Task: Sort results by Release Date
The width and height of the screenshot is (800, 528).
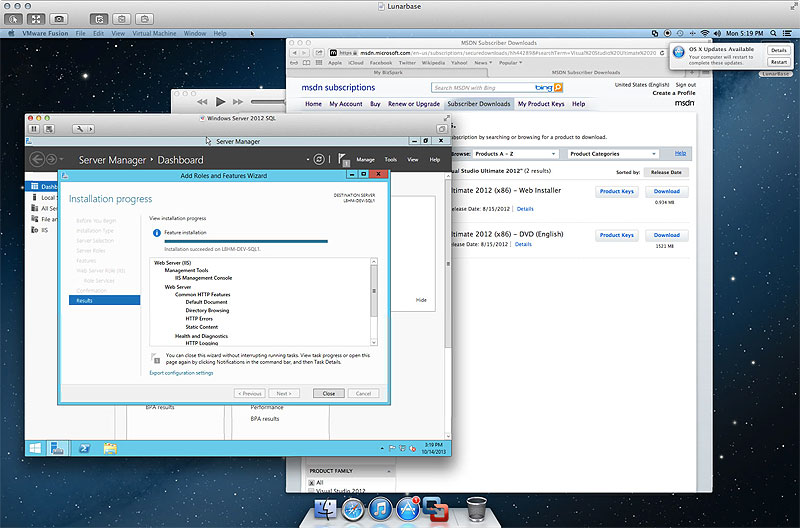Action: pyautogui.click(x=666, y=172)
